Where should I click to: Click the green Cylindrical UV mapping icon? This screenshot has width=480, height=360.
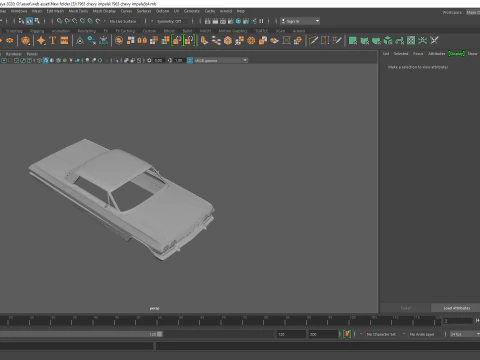[x=365, y=41]
